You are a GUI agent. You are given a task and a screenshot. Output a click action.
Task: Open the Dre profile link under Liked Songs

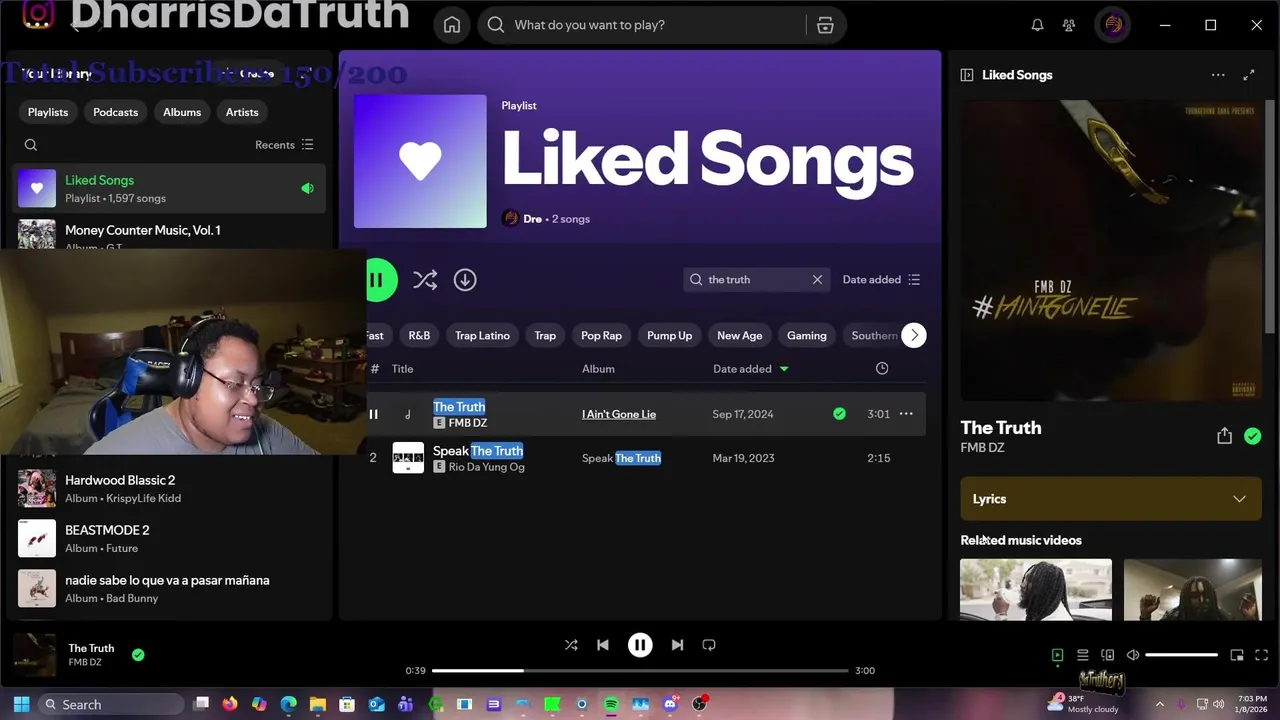point(532,219)
